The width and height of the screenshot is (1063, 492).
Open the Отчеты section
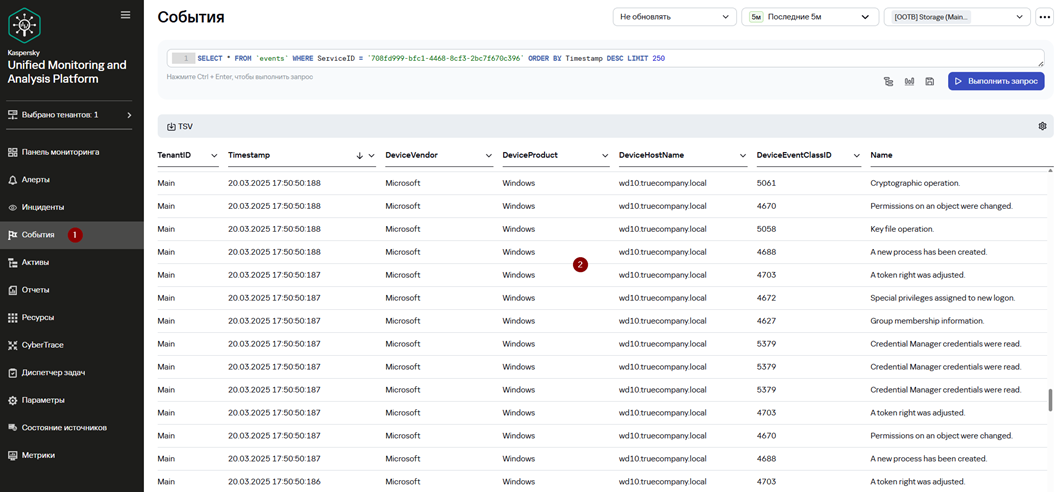(72, 290)
